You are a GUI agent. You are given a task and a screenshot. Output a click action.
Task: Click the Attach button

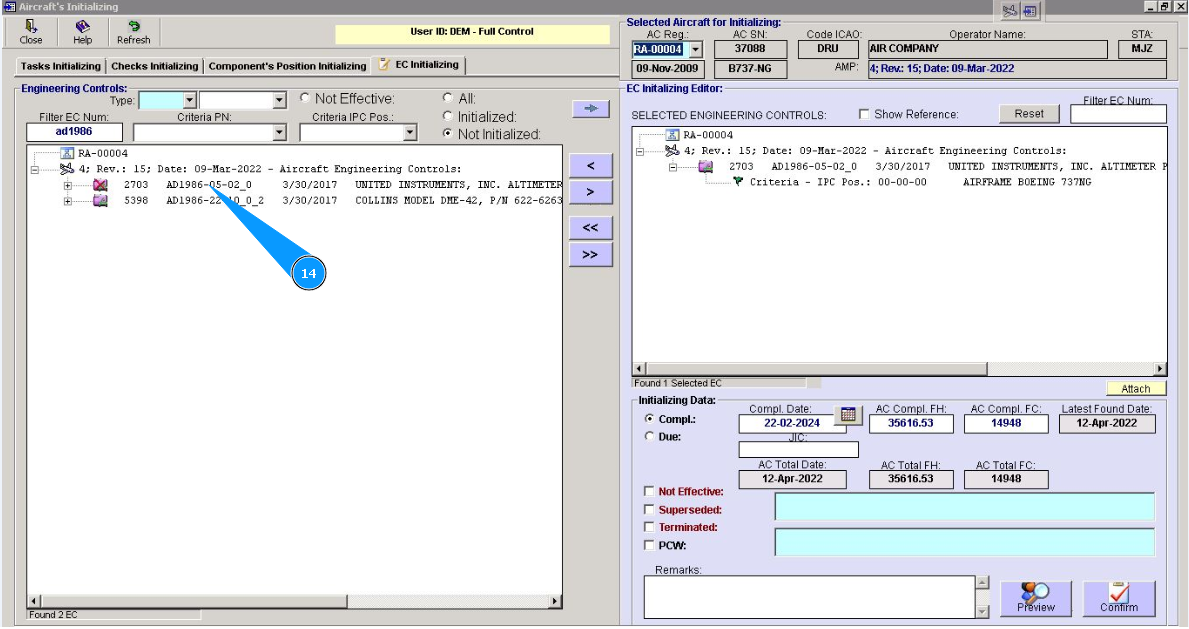tap(1135, 389)
